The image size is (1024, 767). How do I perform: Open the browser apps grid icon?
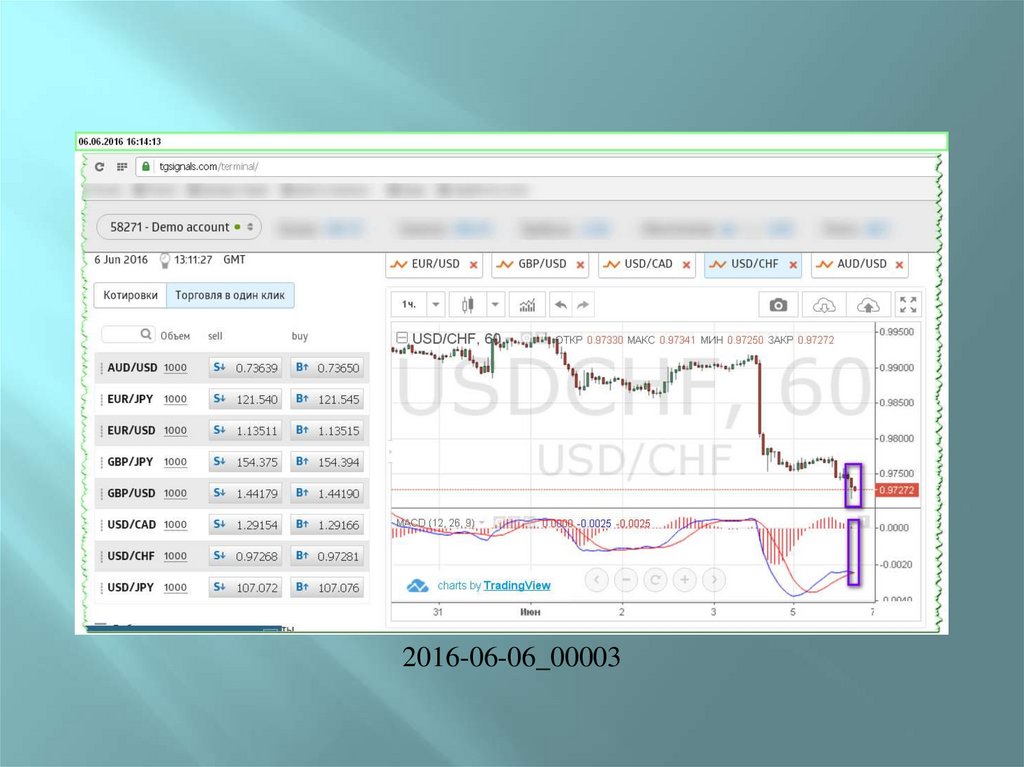point(121,167)
